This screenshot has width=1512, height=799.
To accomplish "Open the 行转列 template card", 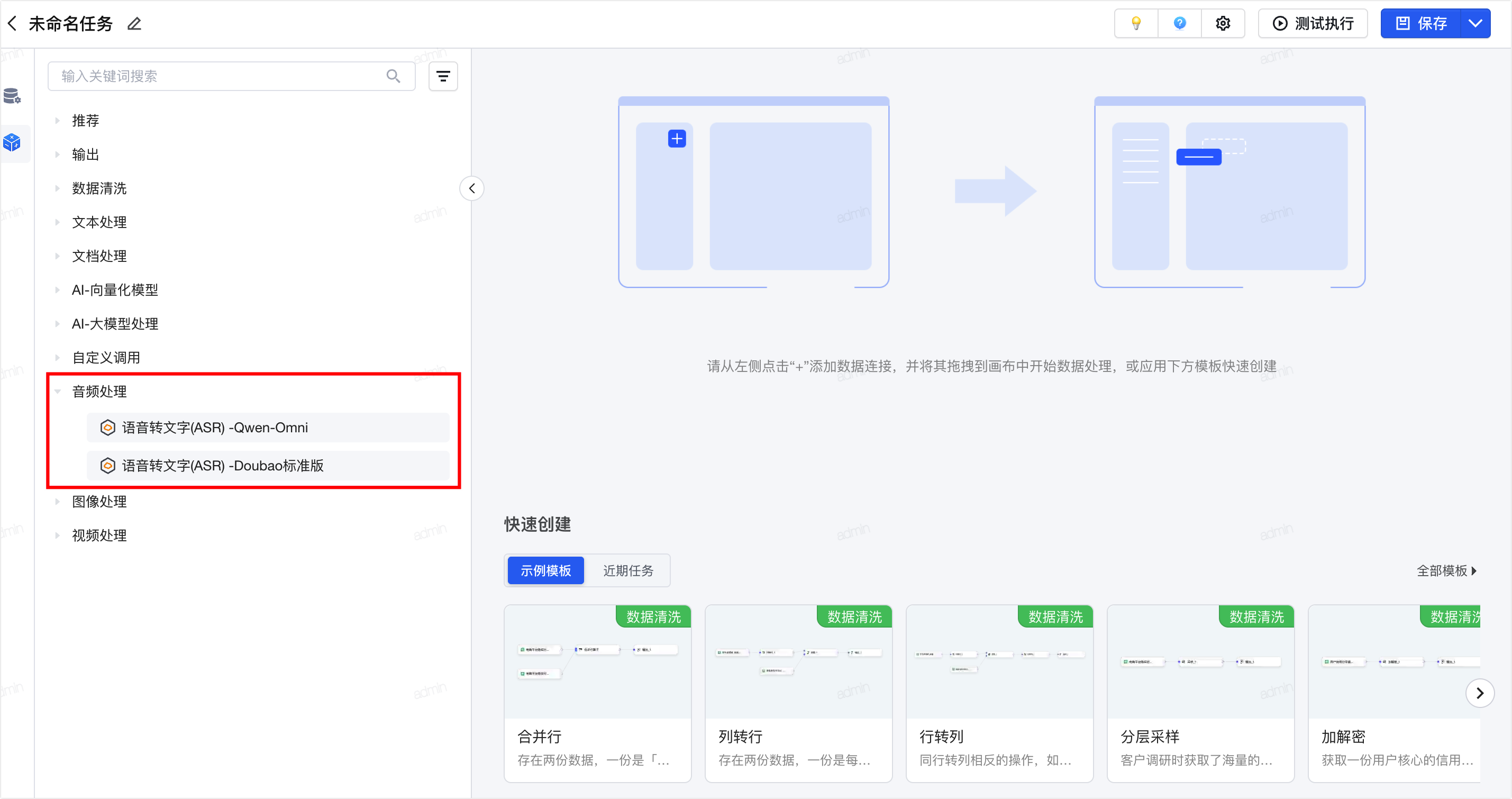I will [999, 693].
